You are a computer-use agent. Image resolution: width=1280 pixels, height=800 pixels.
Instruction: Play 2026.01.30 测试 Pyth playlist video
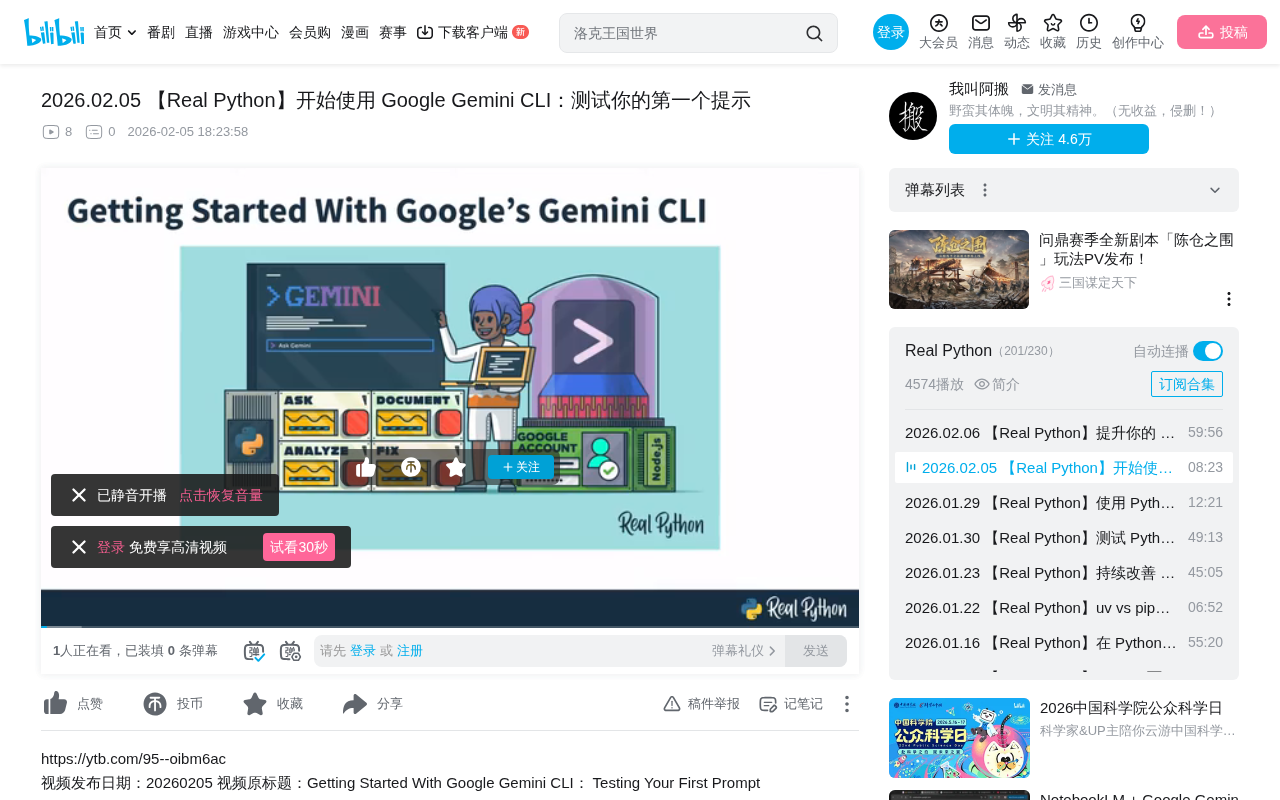coord(1064,538)
